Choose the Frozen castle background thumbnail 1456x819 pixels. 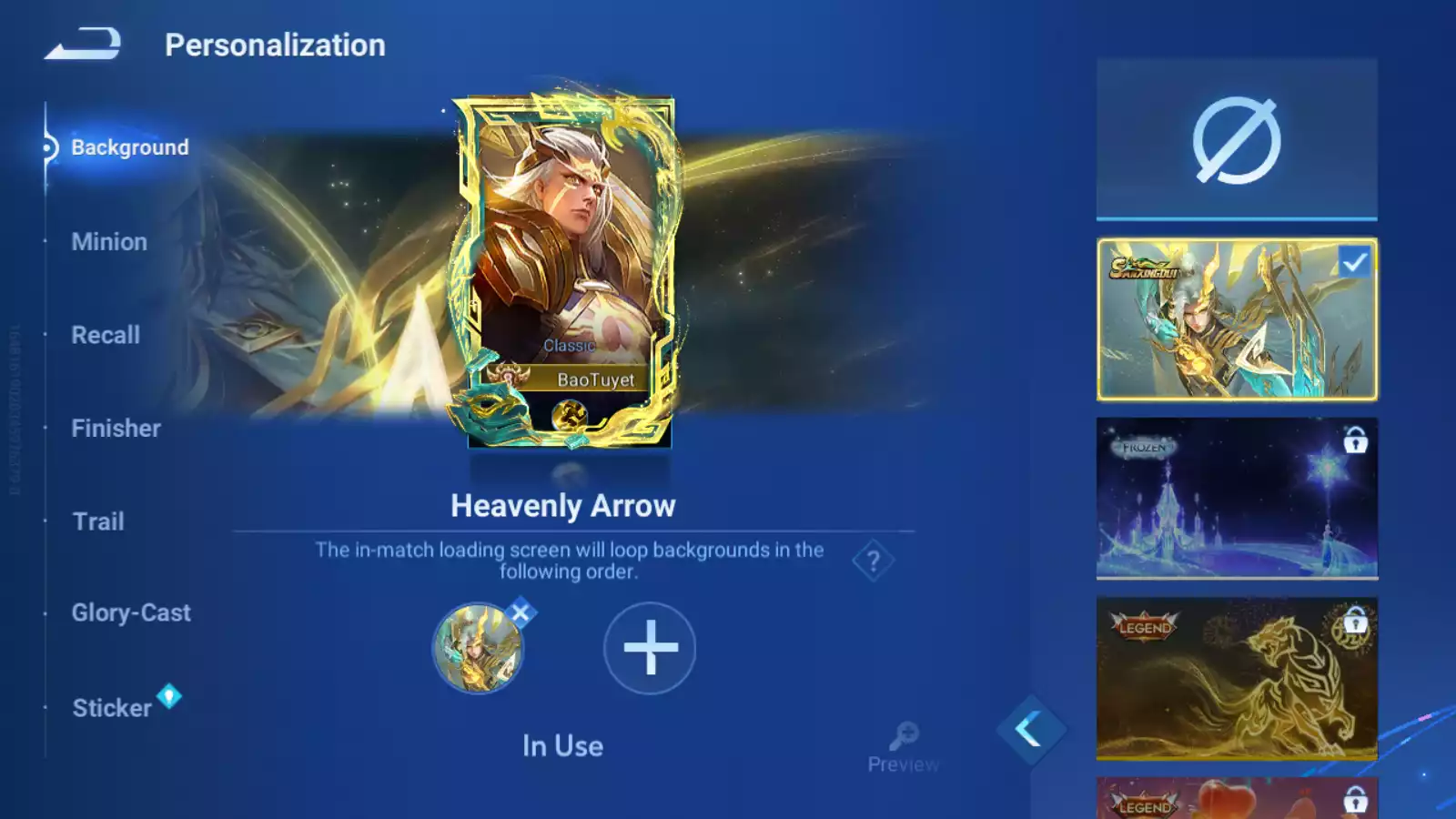tap(1237, 499)
